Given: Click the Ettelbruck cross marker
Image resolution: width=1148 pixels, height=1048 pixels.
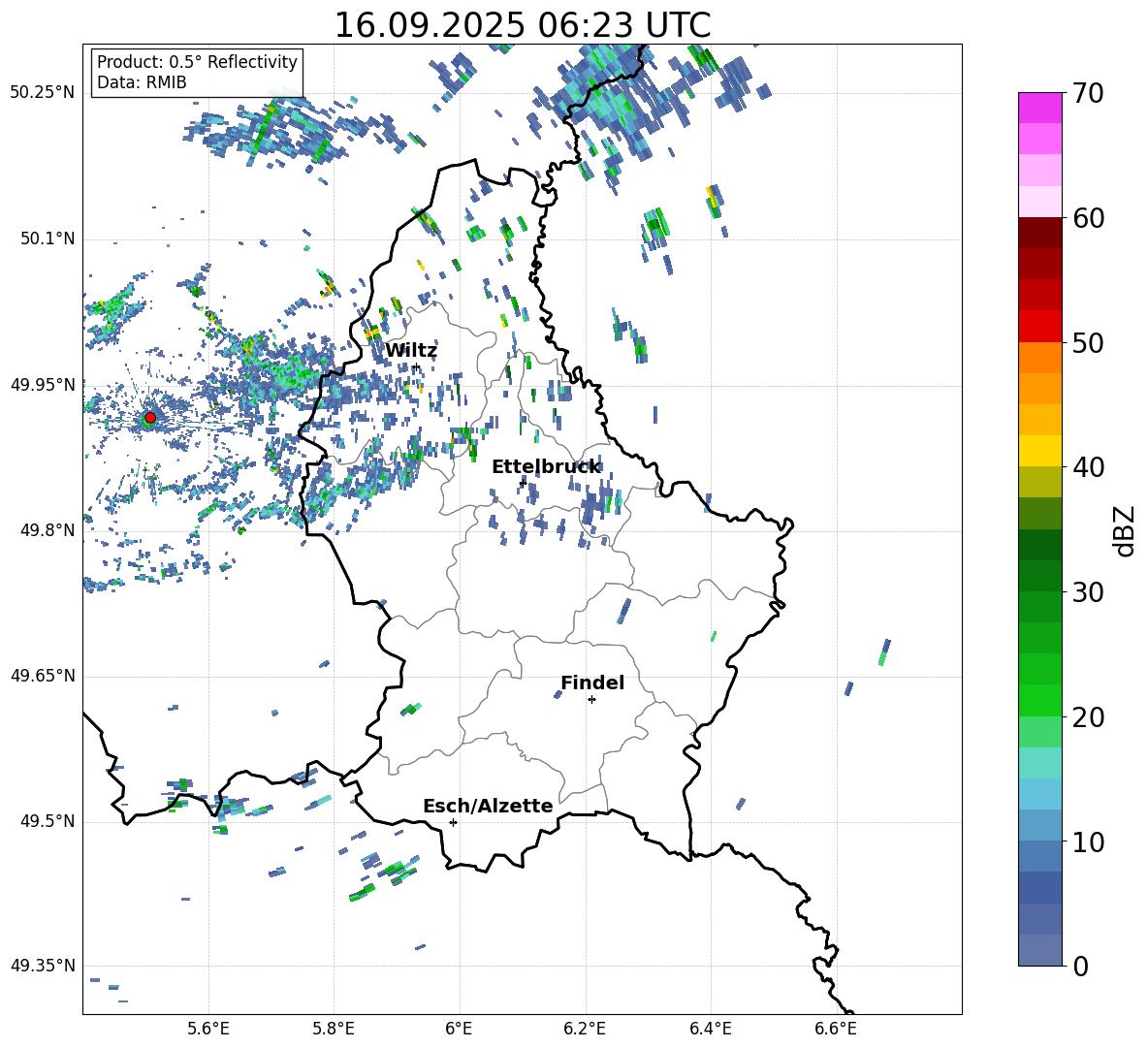Looking at the screenshot, I should point(523,483).
